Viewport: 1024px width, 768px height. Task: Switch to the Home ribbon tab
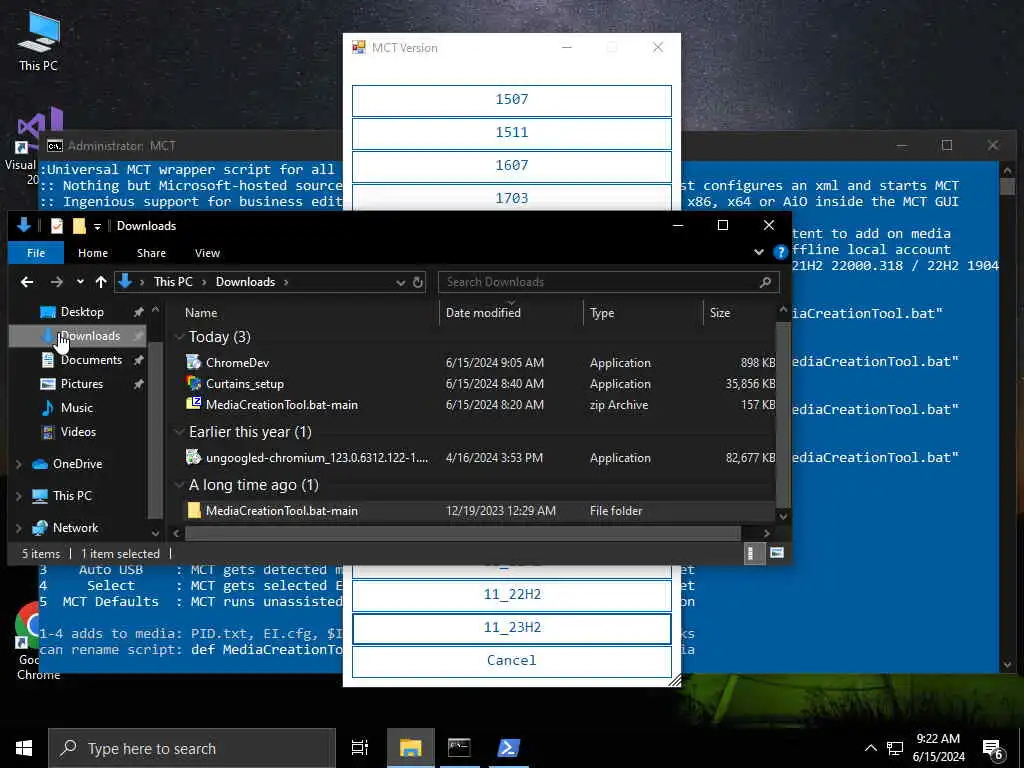[x=93, y=253]
